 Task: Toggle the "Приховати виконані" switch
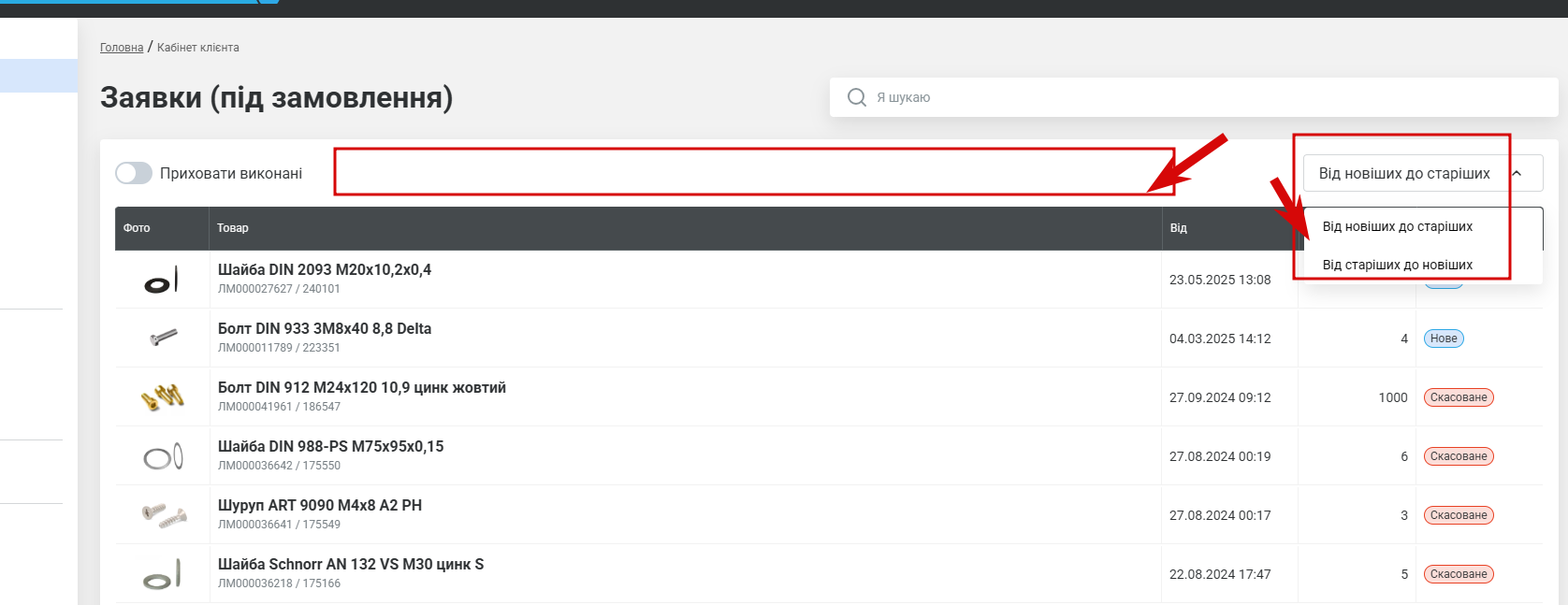tap(134, 173)
